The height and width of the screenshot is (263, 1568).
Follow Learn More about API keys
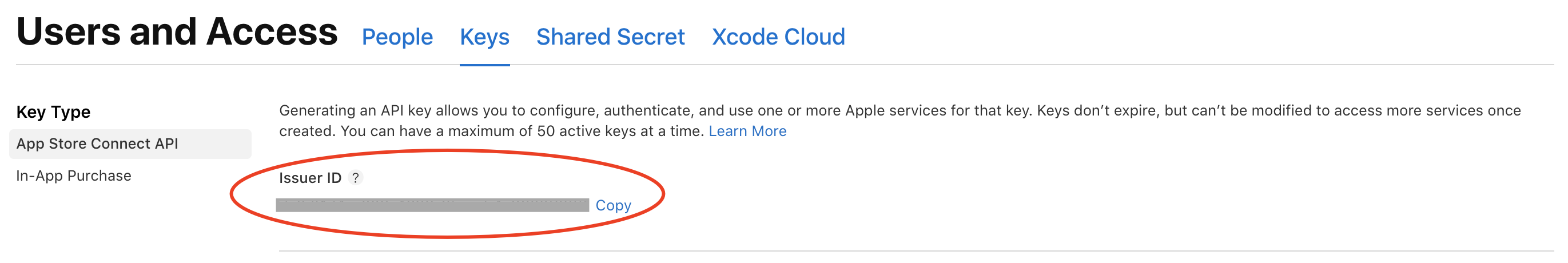[x=747, y=131]
